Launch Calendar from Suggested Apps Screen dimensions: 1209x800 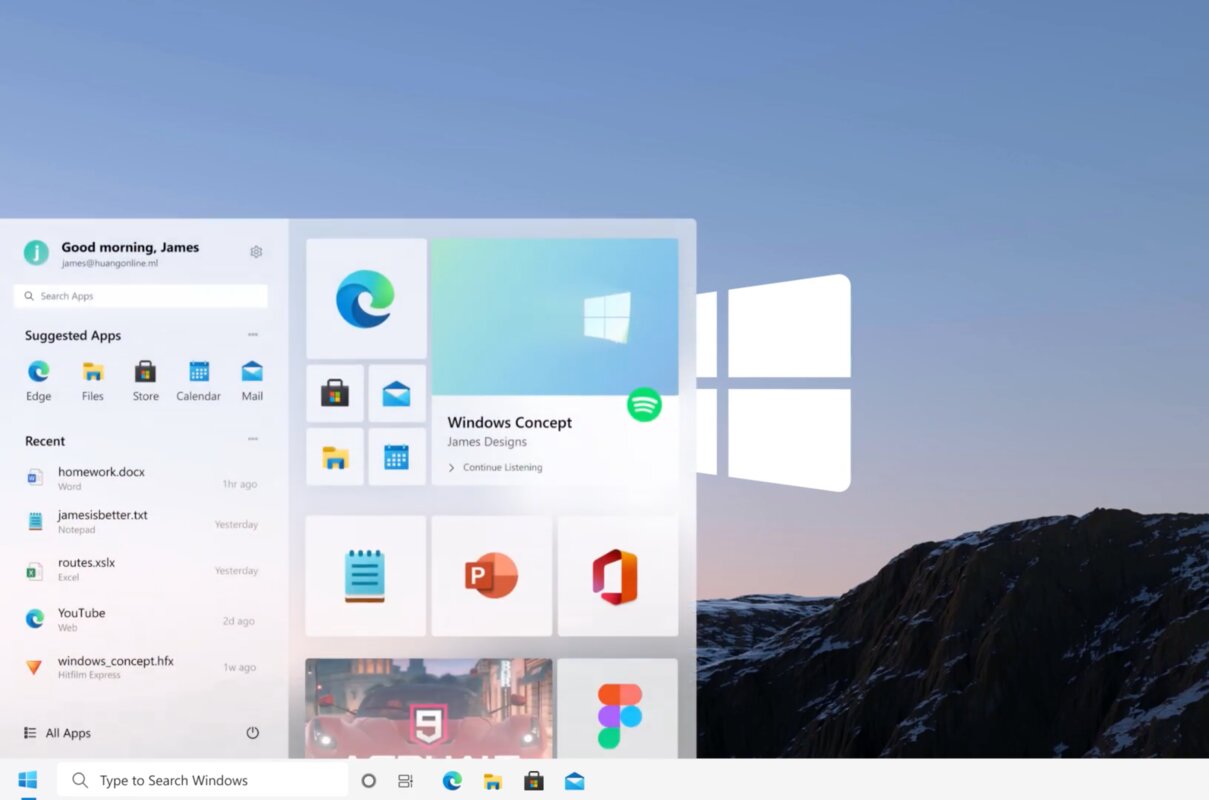(199, 381)
